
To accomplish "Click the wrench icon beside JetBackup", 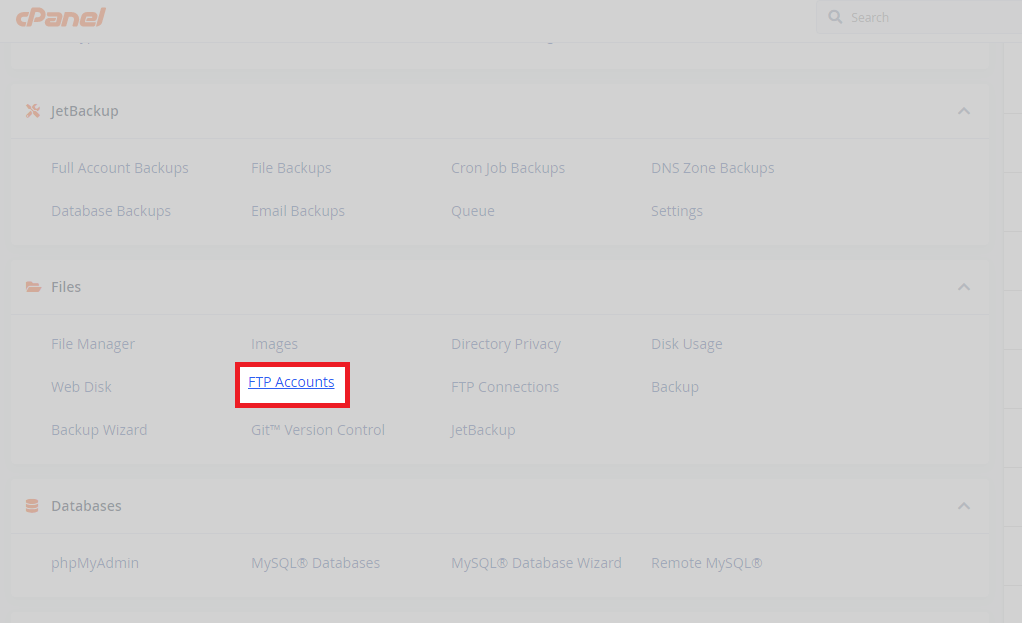I will 32,111.
